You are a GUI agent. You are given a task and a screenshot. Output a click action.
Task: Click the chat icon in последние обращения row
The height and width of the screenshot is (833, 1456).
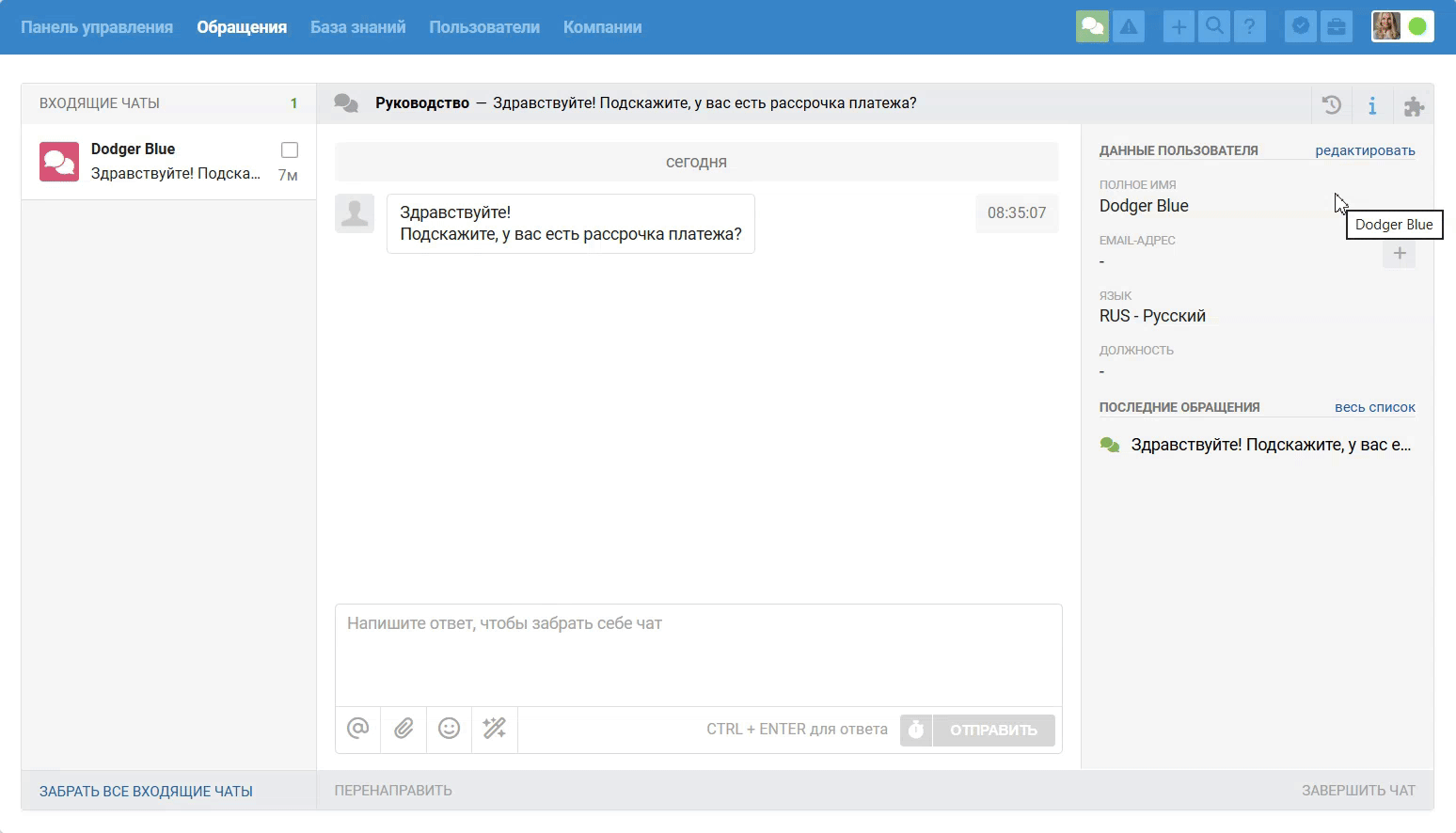pyautogui.click(x=1110, y=445)
